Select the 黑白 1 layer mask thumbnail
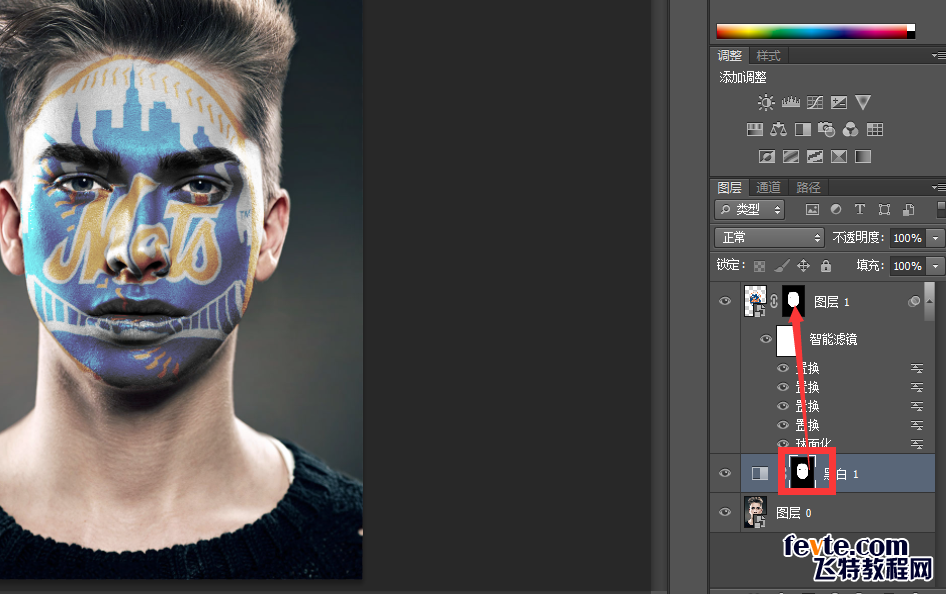This screenshot has width=946, height=594. (x=802, y=472)
